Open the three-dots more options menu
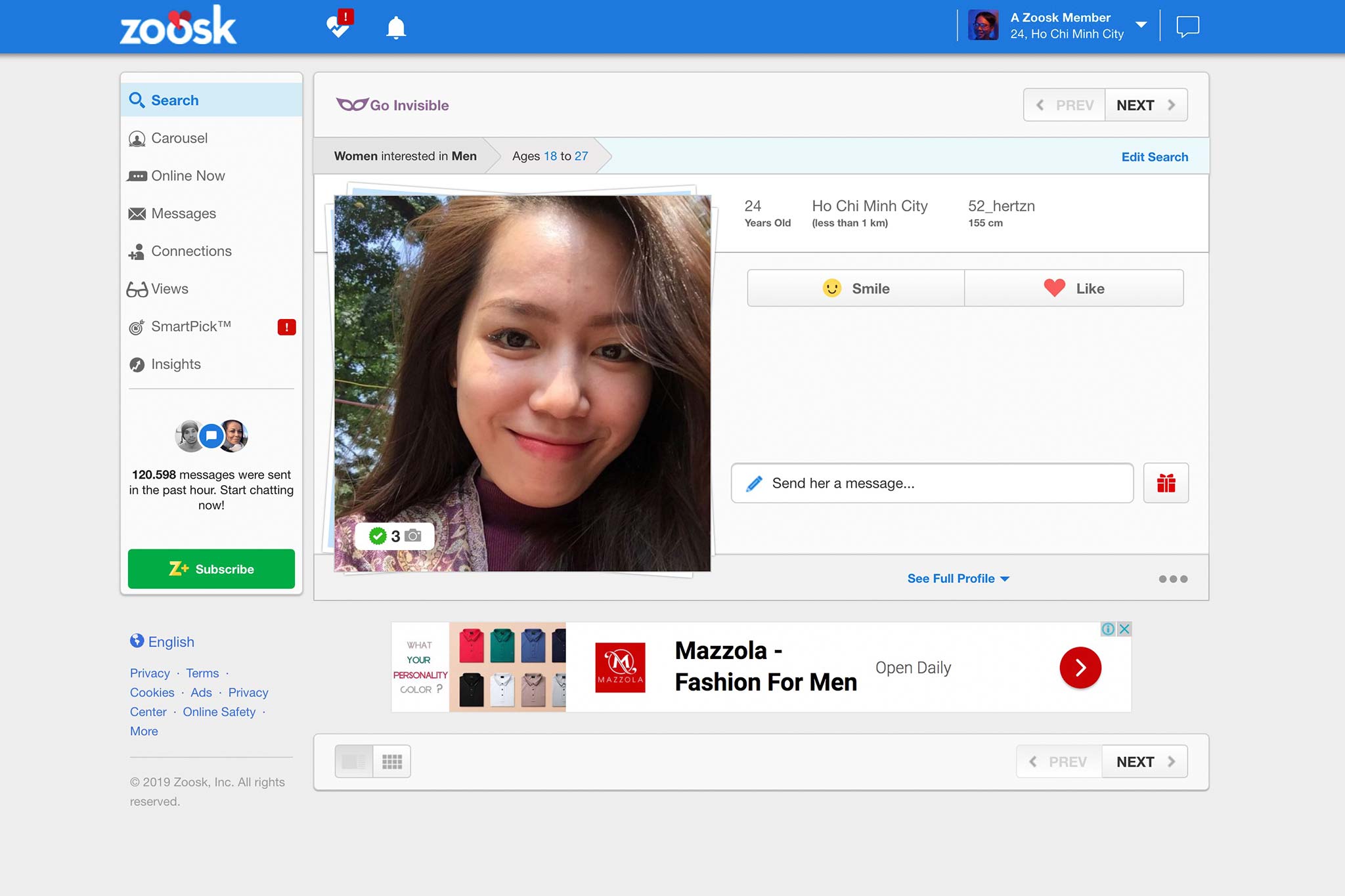 coord(1173,579)
